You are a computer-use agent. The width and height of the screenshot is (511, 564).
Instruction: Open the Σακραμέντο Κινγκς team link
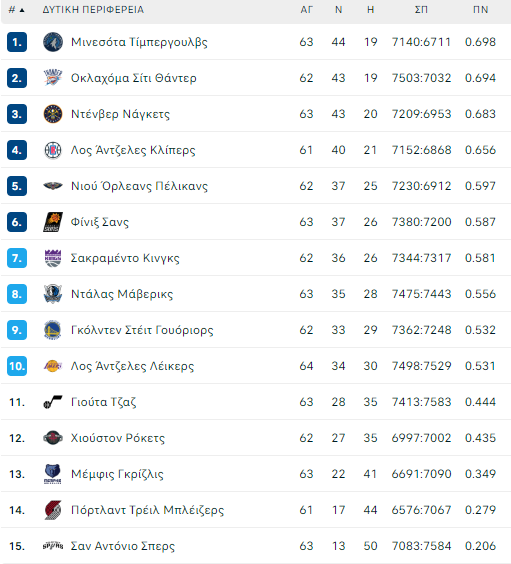click(125, 258)
